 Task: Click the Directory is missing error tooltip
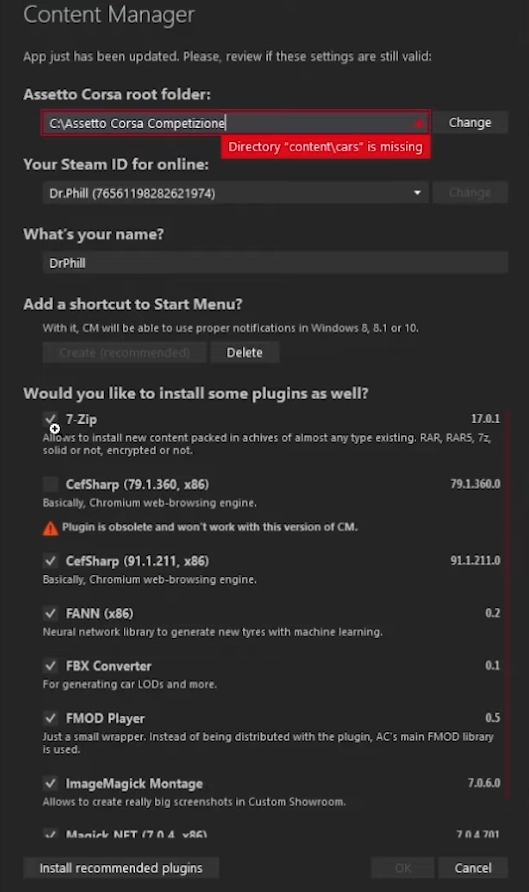325,147
